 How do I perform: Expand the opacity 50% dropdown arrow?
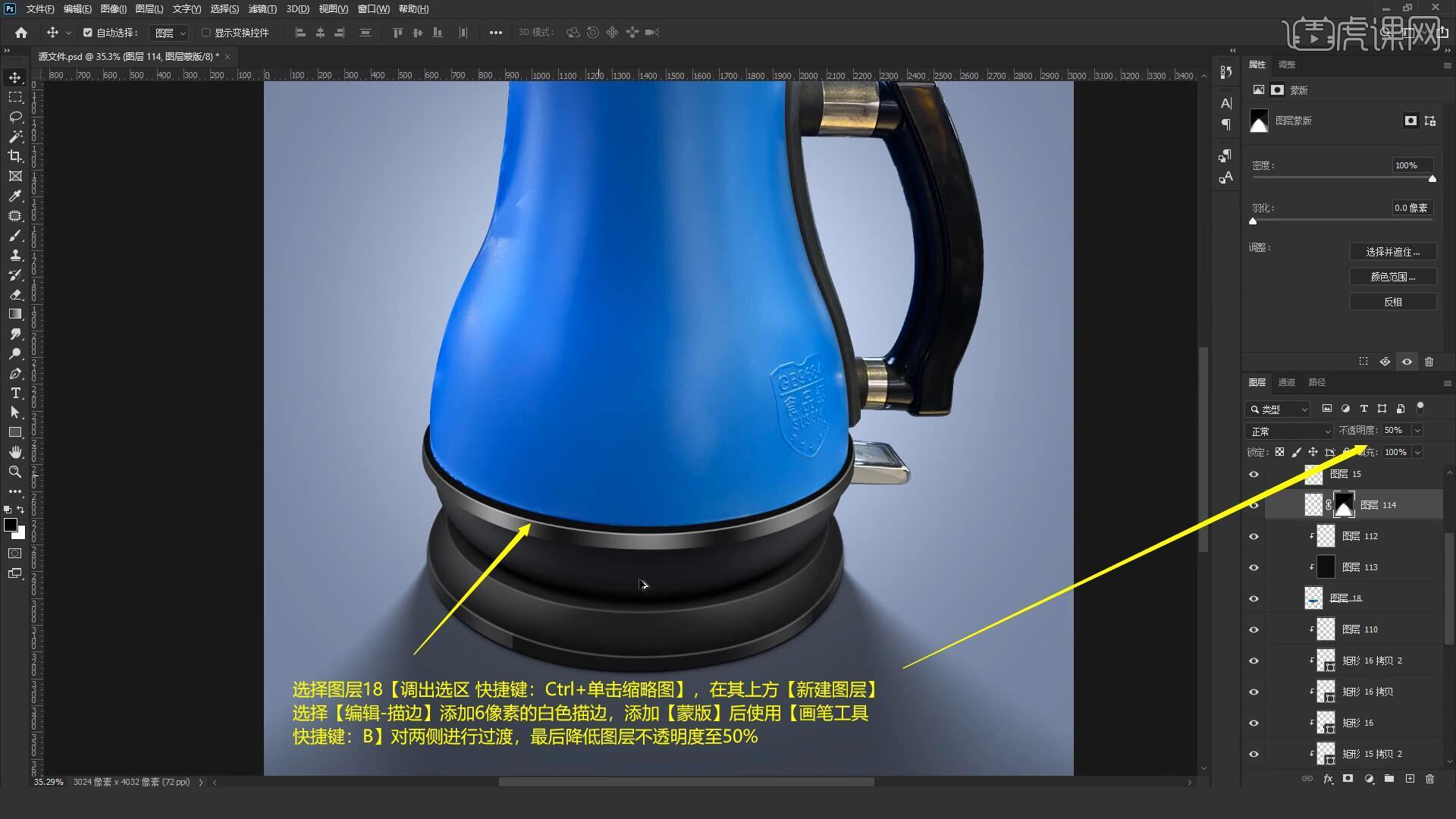1417,430
